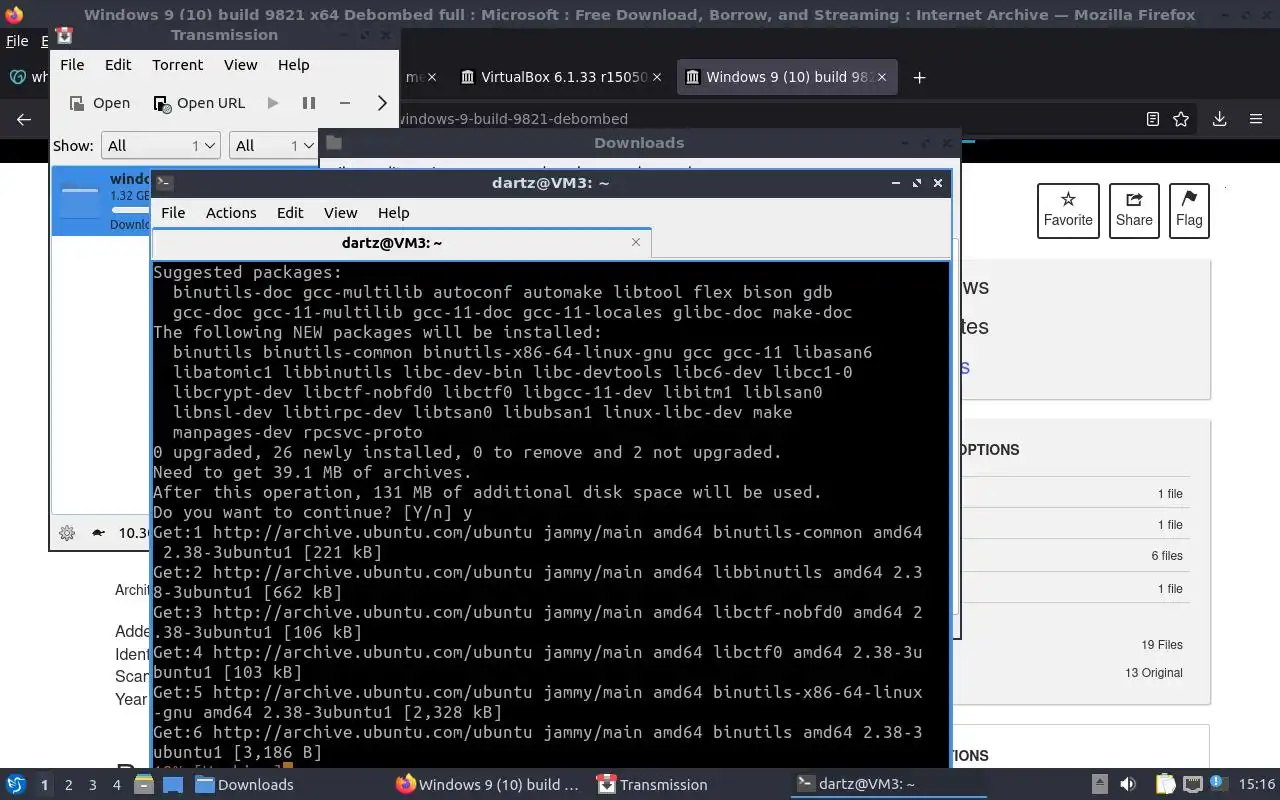Screen dimensions: 1280x800
Task: Select the downloading torrent row in Transmission
Action: [x=101, y=201]
